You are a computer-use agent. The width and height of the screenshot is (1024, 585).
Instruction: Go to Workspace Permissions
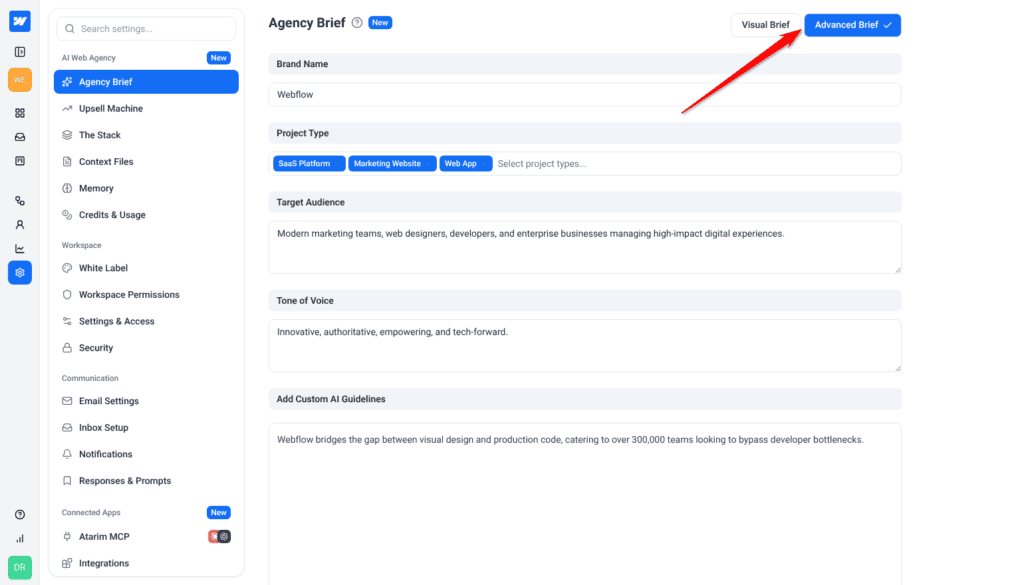(146, 294)
